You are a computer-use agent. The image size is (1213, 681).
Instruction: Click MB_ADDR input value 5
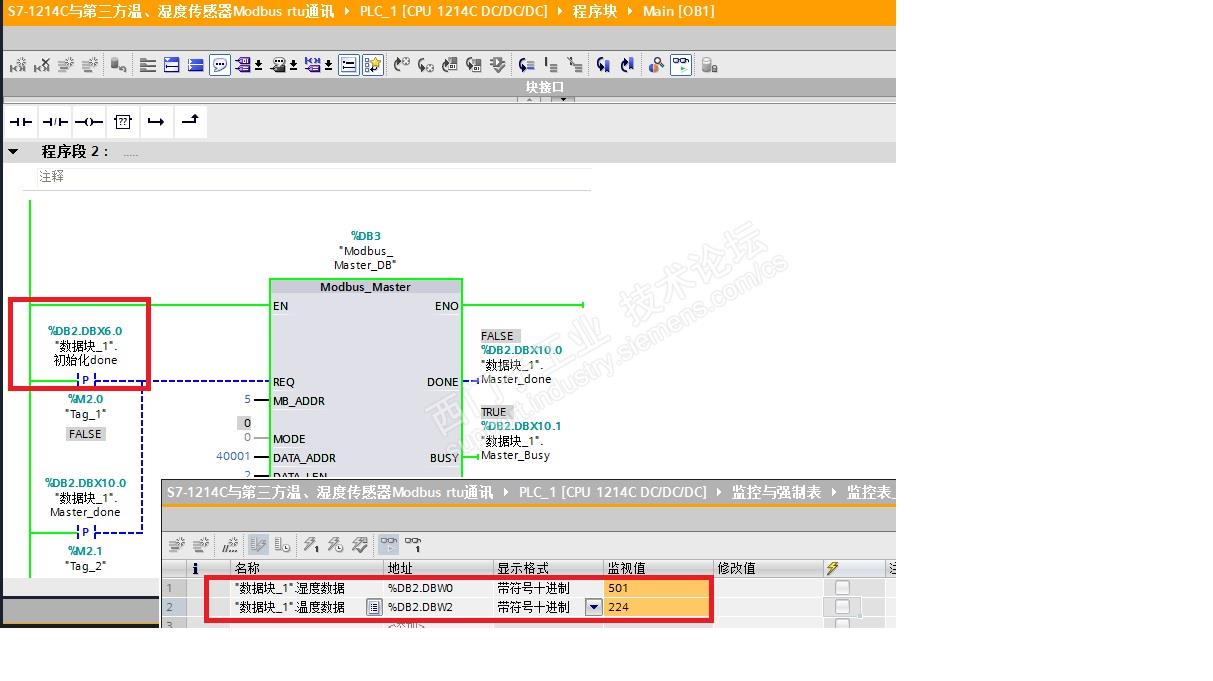tap(247, 400)
